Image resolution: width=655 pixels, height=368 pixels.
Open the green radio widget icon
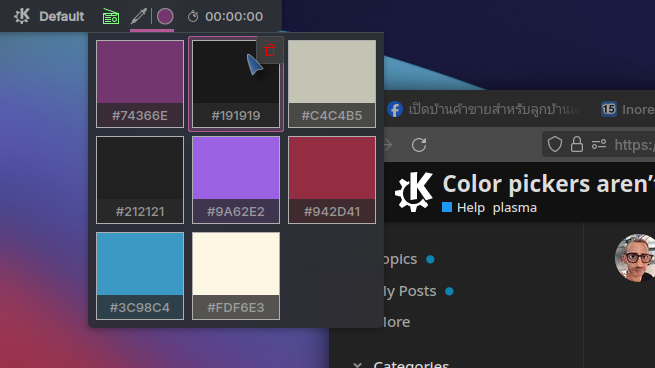(111, 16)
